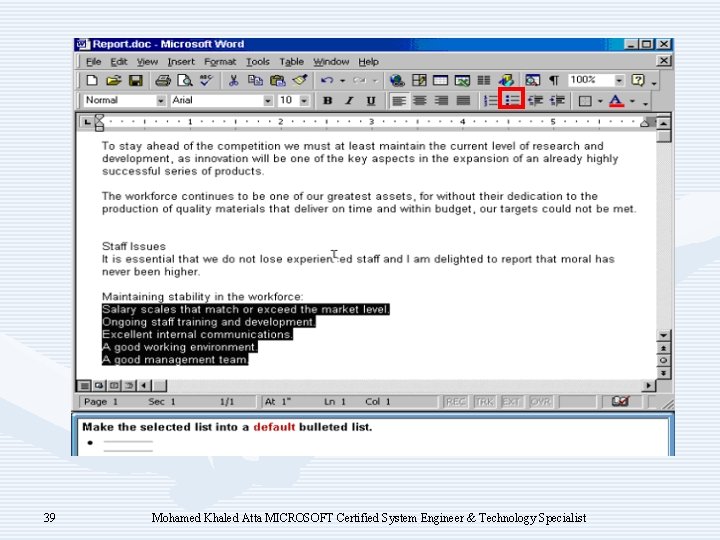Open the font size dropdown showing 10
The height and width of the screenshot is (540, 720).
[x=304, y=101]
